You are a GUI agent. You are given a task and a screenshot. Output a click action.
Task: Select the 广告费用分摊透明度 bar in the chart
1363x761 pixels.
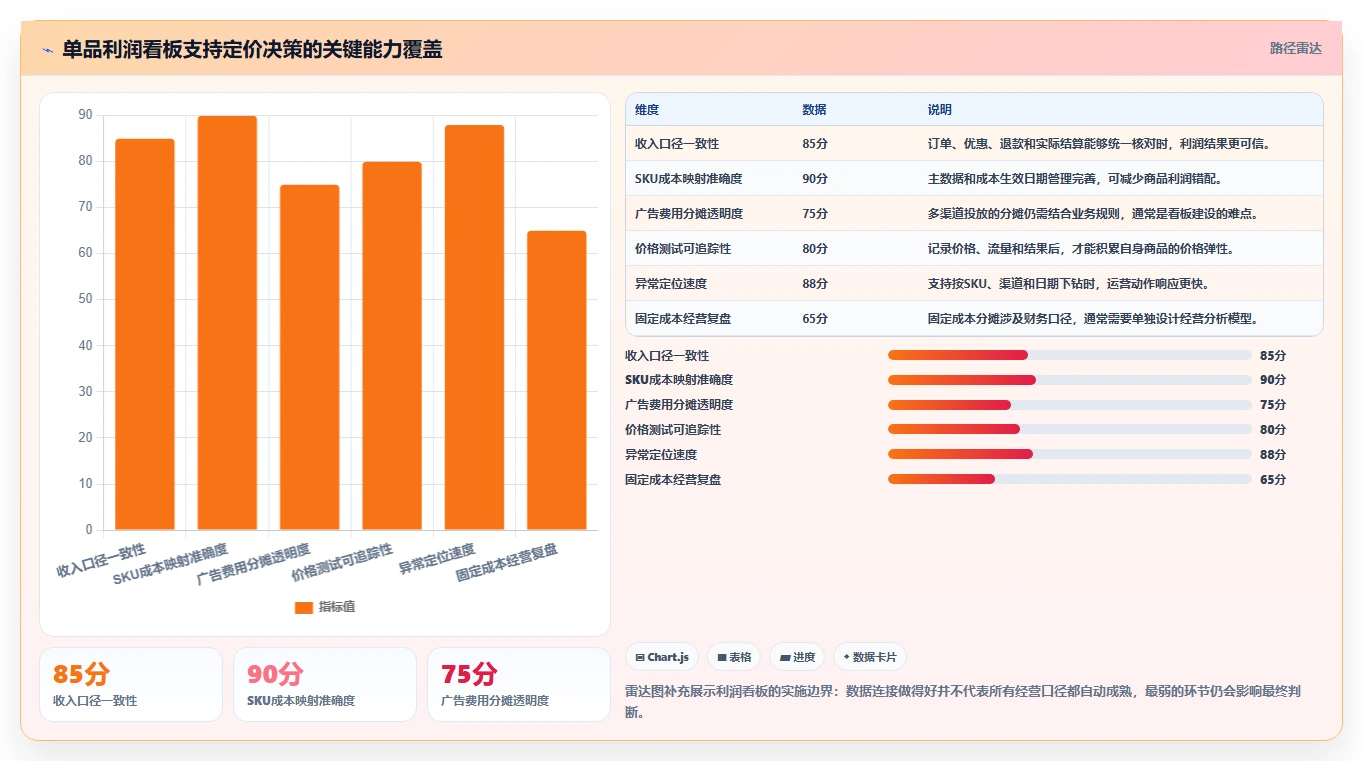[x=309, y=357]
